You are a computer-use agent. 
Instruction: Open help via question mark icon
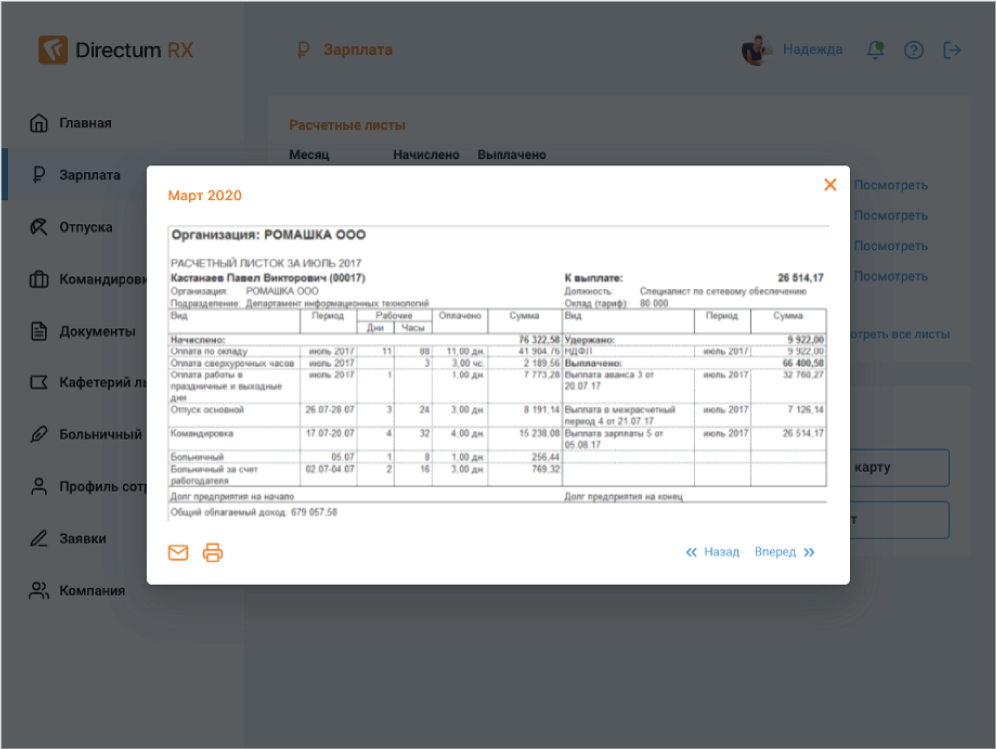(913, 50)
